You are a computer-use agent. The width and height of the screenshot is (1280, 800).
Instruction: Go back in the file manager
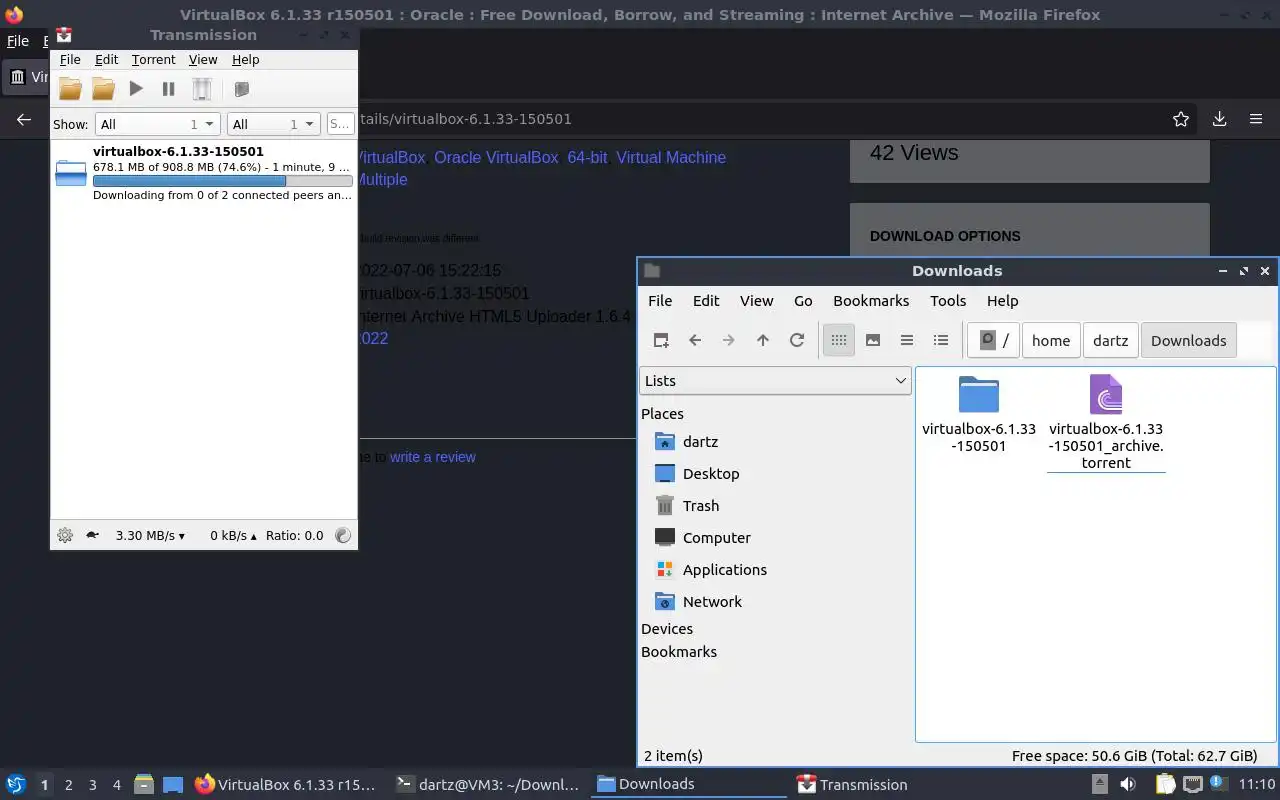click(x=695, y=340)
